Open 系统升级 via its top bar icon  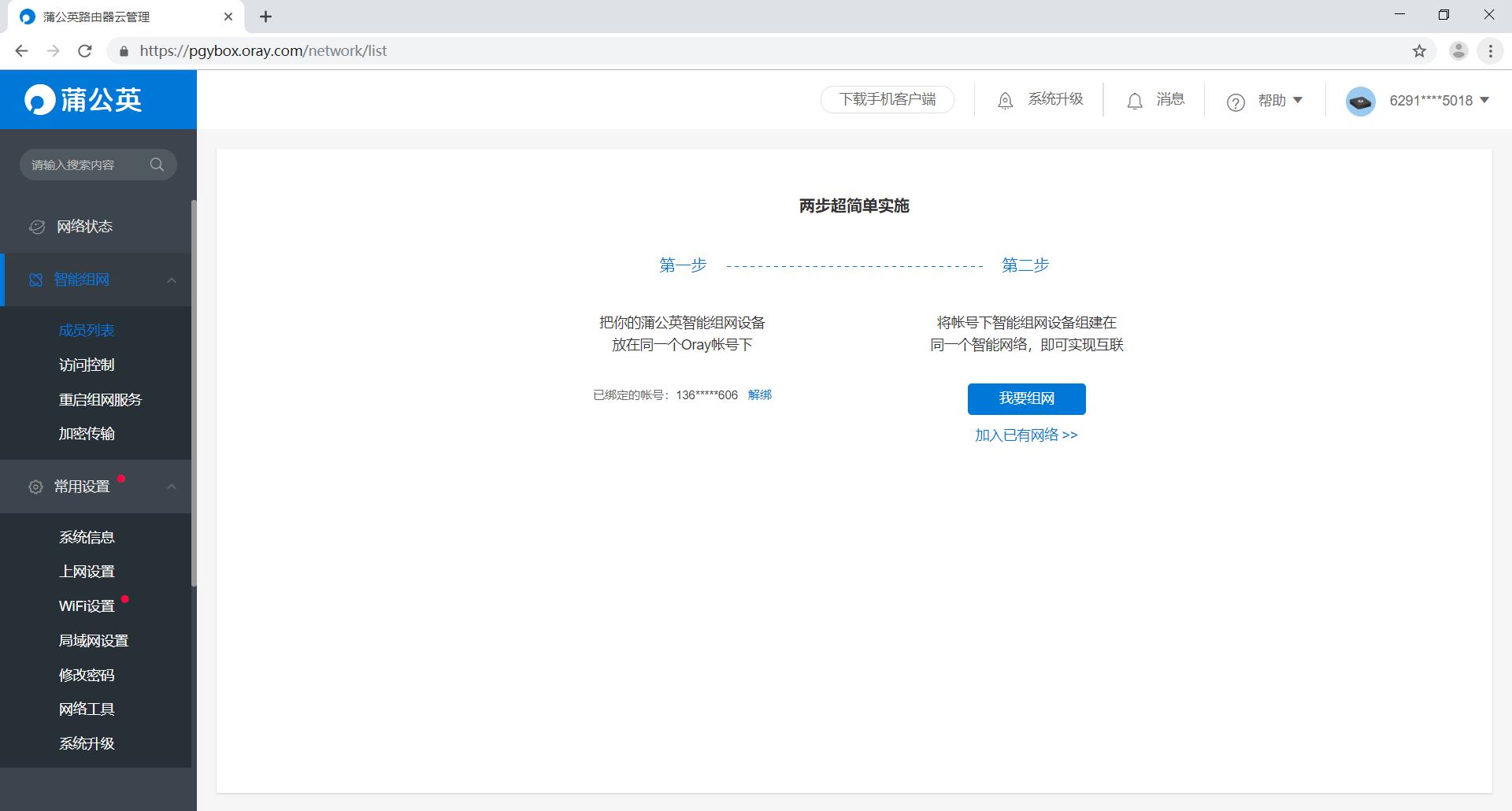1005,100
